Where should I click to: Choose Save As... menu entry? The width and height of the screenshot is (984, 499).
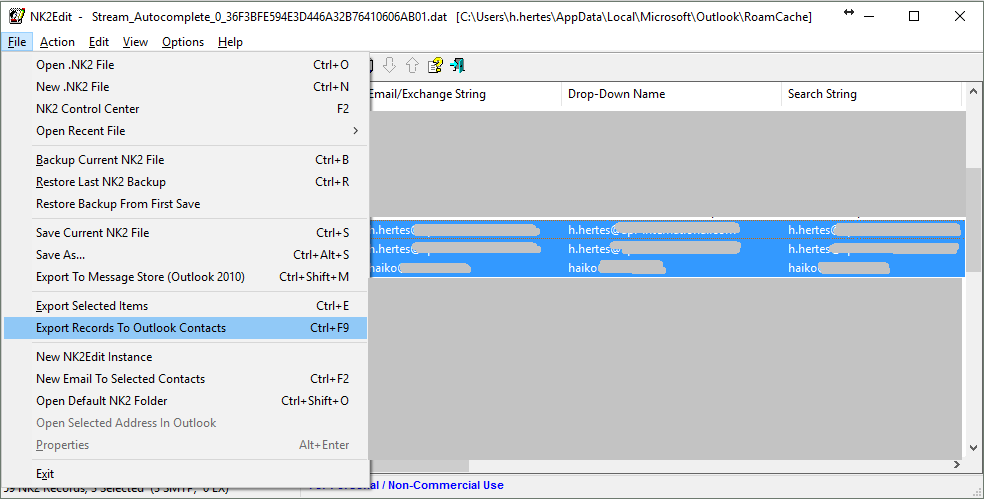click(x=185, y=254)
